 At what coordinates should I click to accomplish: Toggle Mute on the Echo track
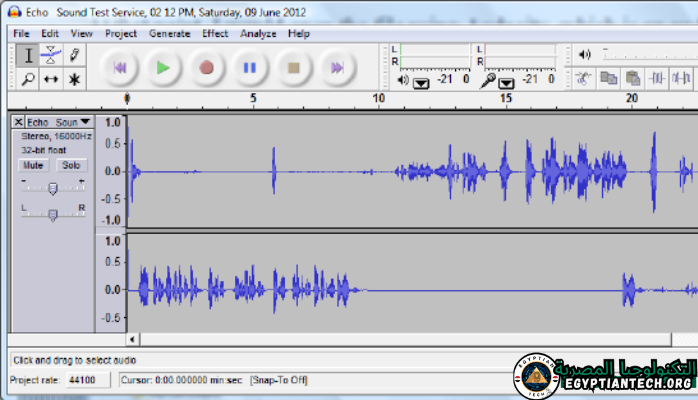coord(33,165)
